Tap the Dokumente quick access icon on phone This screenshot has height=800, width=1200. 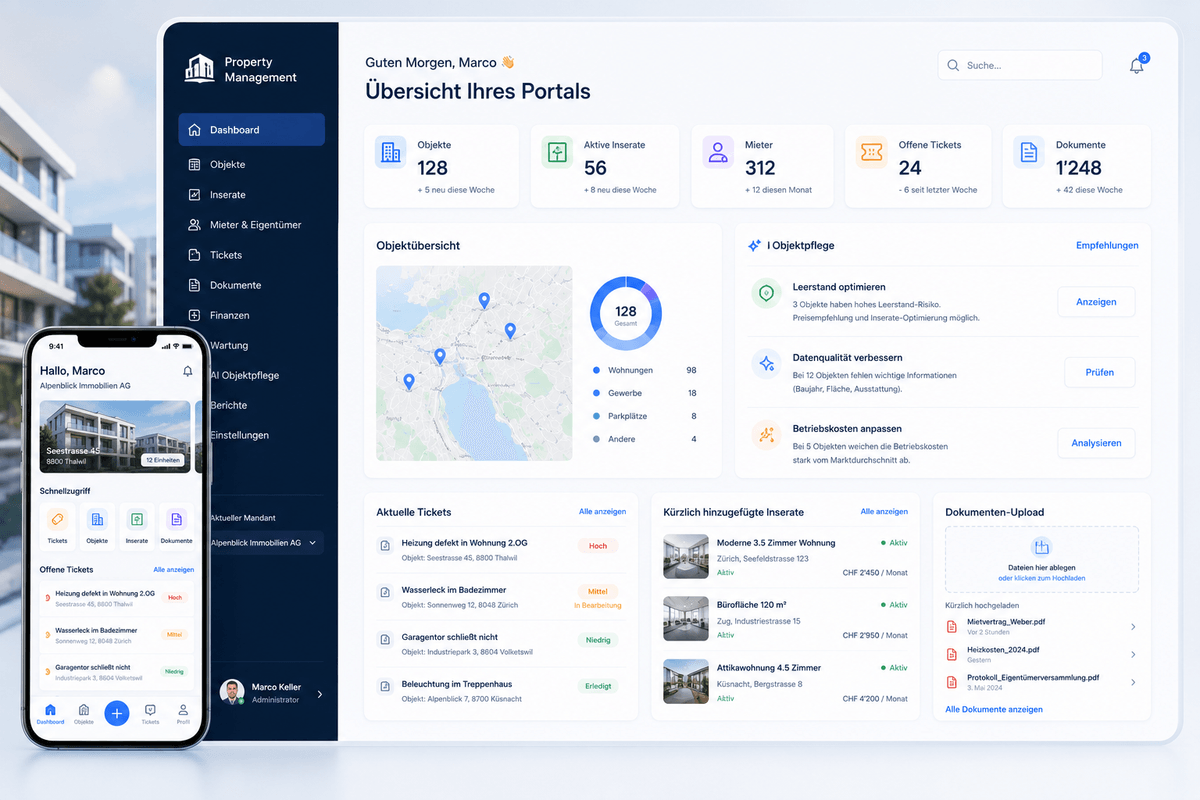pos(176,519)
